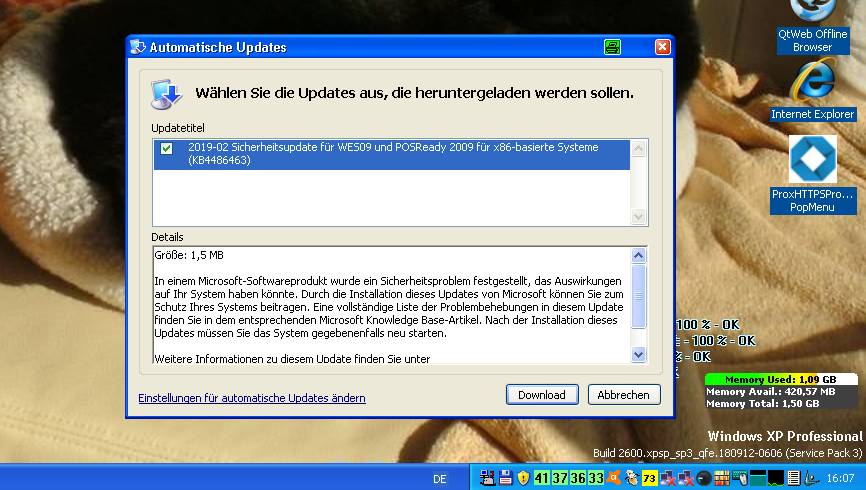Screen dimensions: 866x490
Task: Click the teal memory meter tray icon
Action: (x=758, y=478)
